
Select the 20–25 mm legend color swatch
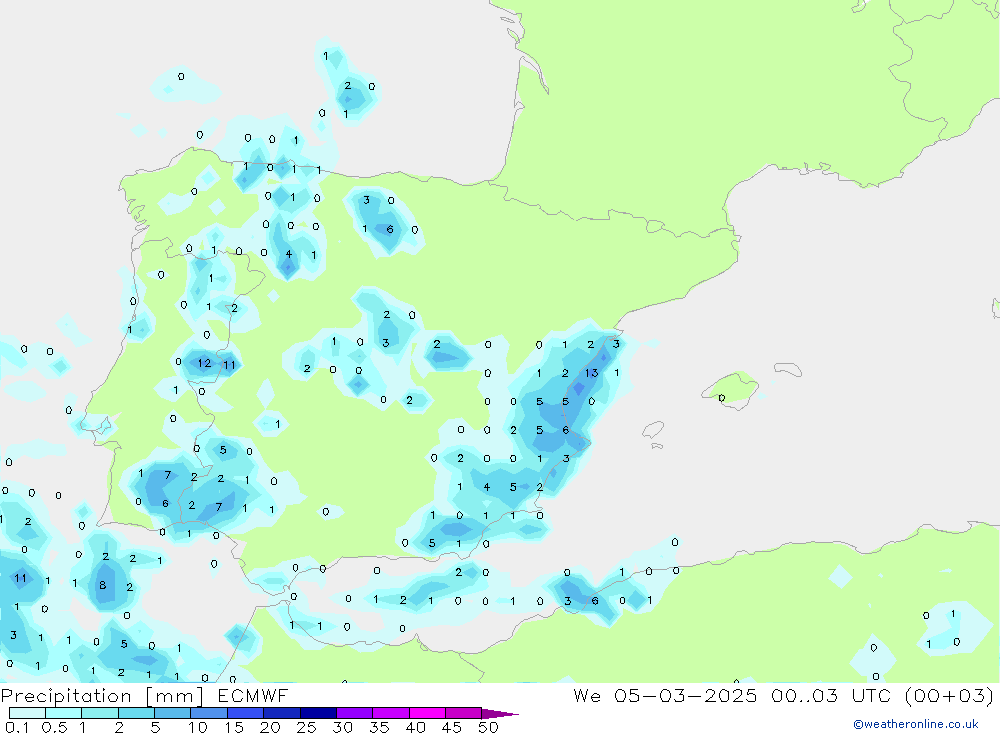[x=282, y=713]
